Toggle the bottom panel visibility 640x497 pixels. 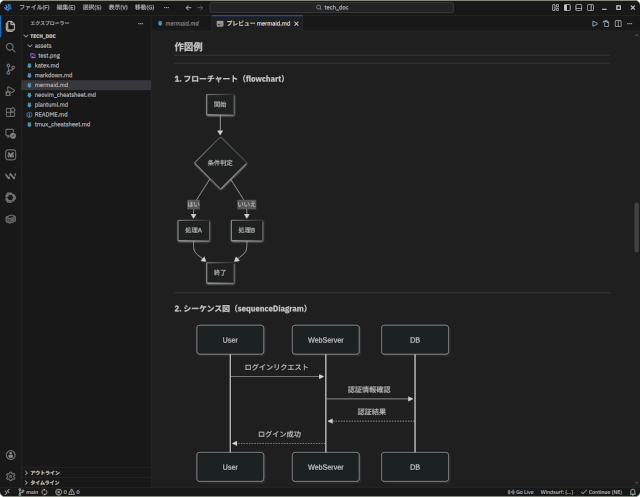tap(580, 7)
